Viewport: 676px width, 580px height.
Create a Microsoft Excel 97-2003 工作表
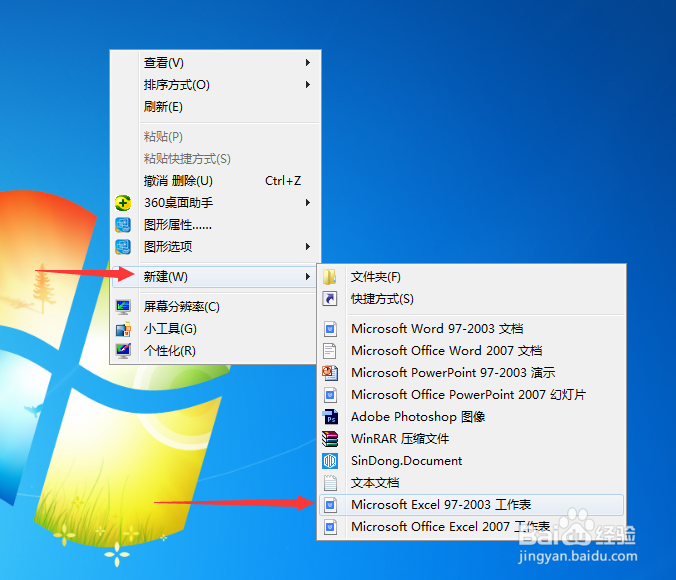pos(471,505)
